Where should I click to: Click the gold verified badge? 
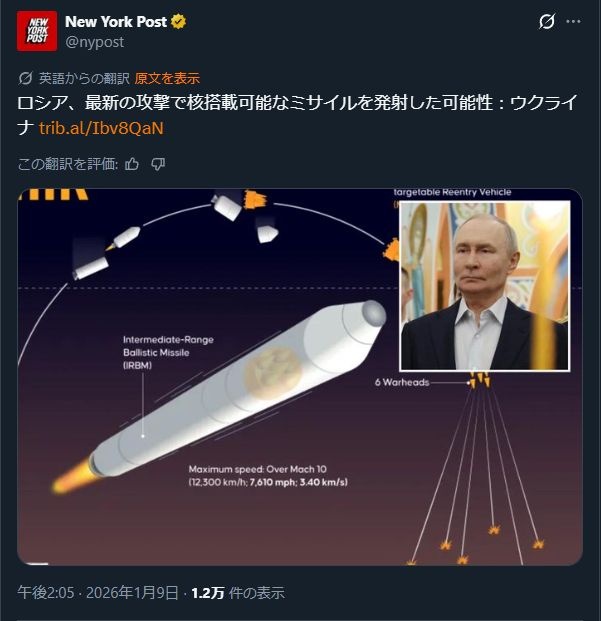pos(177,22)
